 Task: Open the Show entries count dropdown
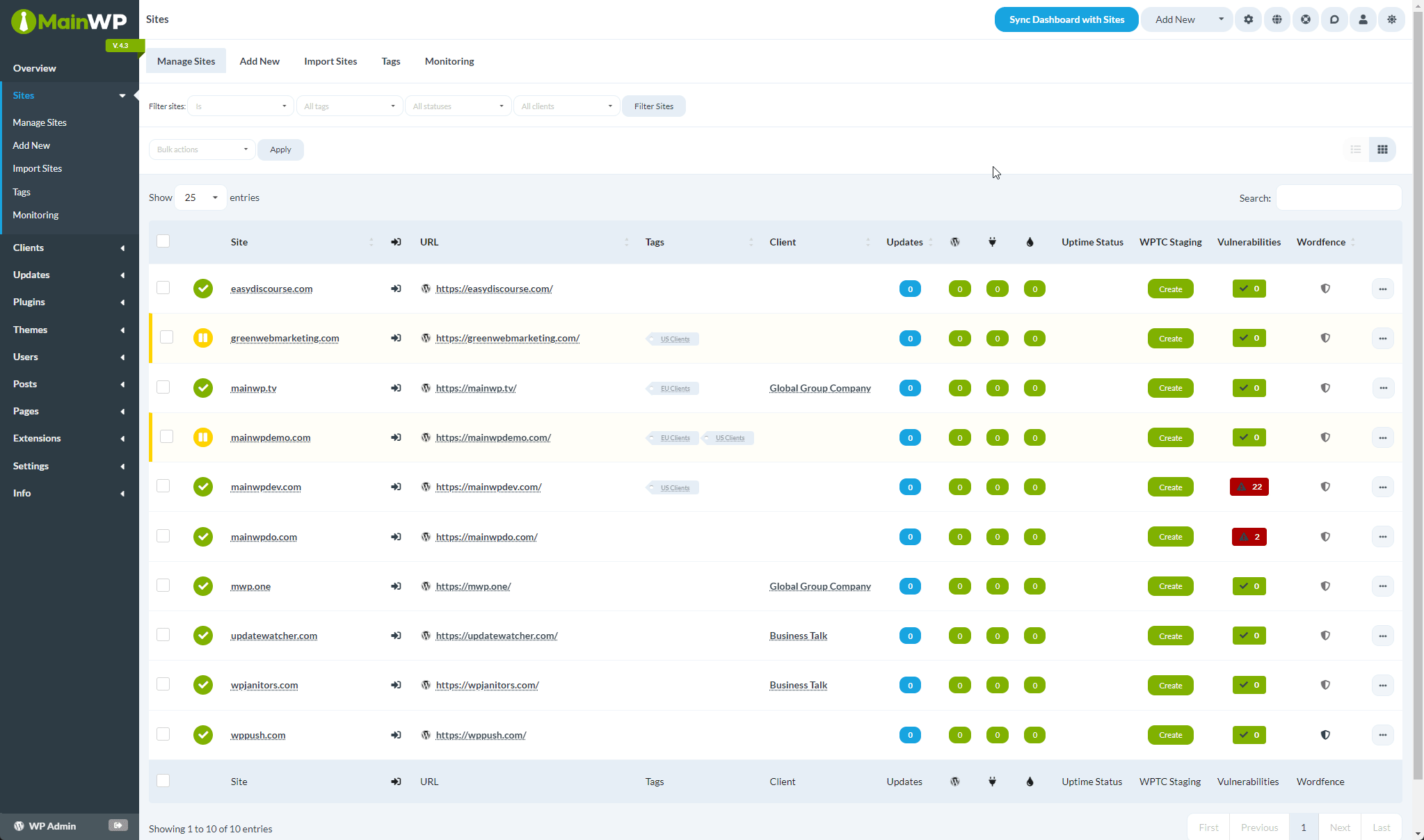click(x=199, y=197)
